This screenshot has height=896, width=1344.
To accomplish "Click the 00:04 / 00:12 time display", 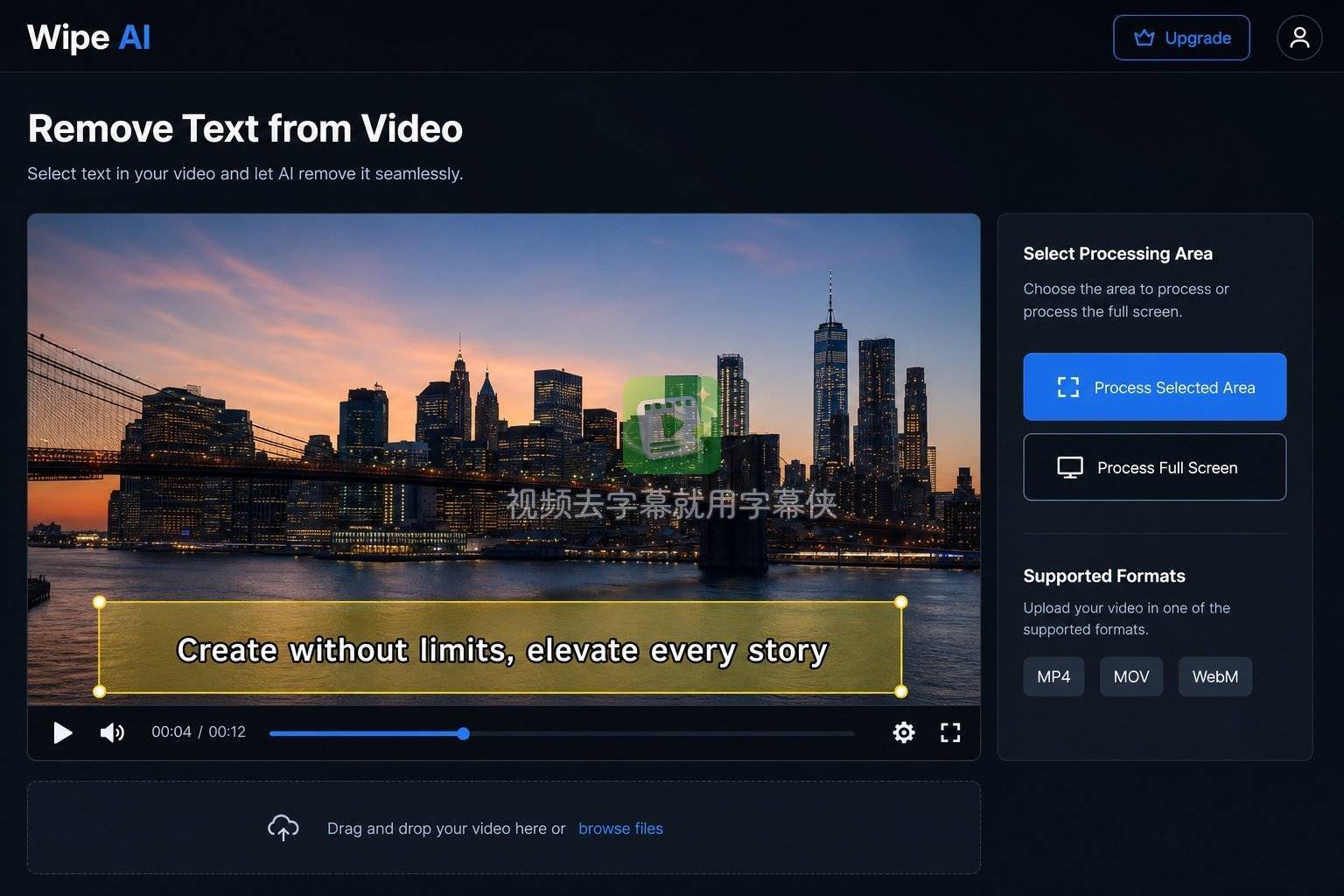I will coord(199,731).
